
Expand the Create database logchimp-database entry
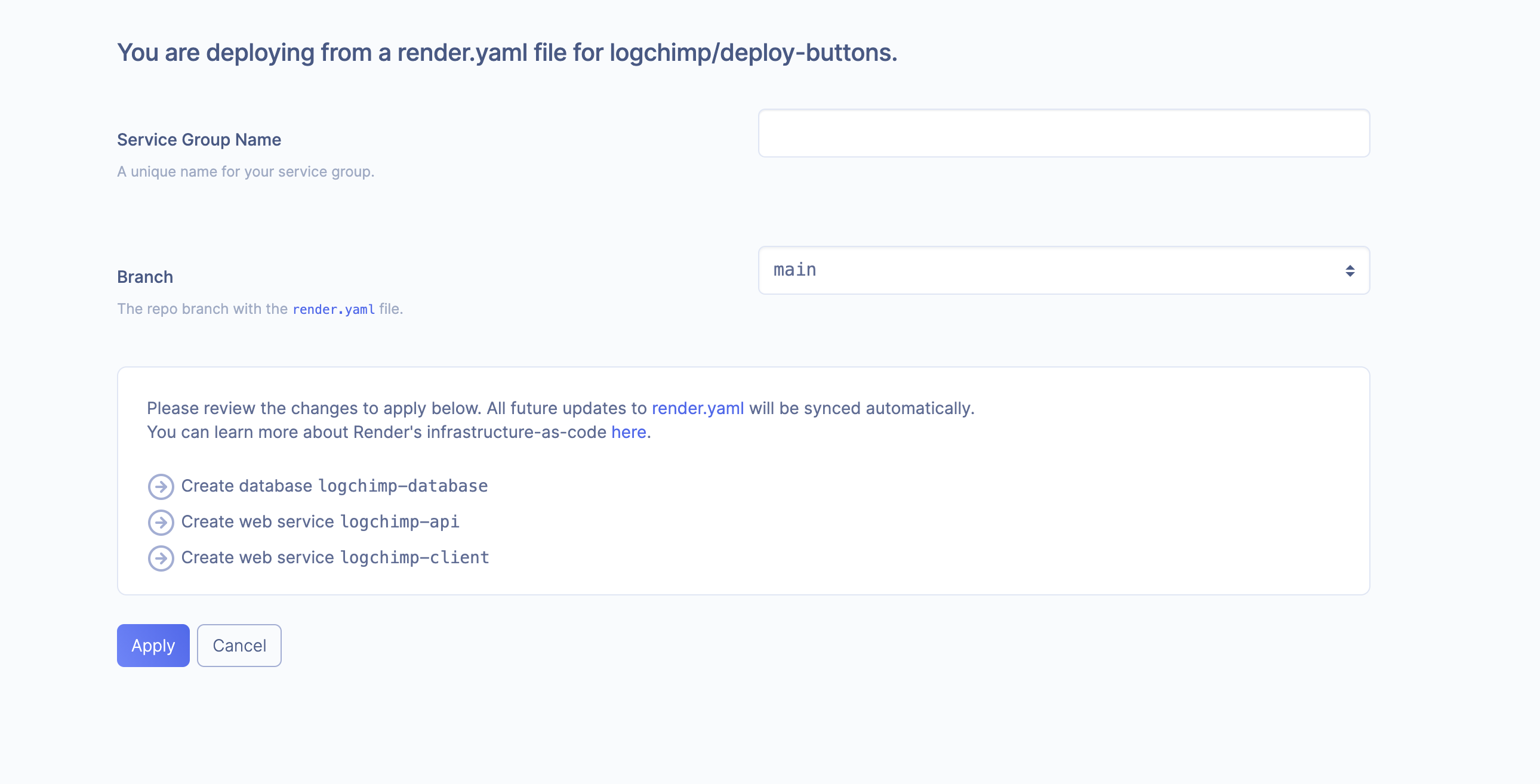(x=335, y=486)
